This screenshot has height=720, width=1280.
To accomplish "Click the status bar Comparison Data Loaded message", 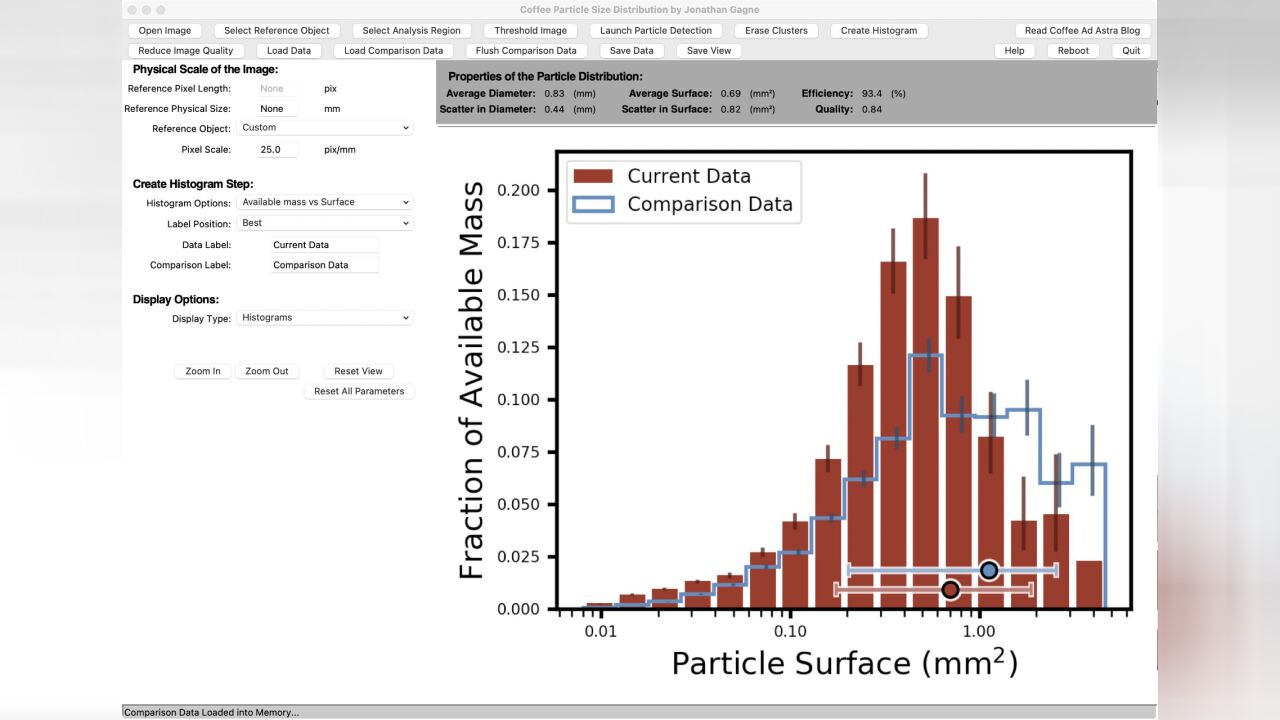I will click(x=211, y=713).
